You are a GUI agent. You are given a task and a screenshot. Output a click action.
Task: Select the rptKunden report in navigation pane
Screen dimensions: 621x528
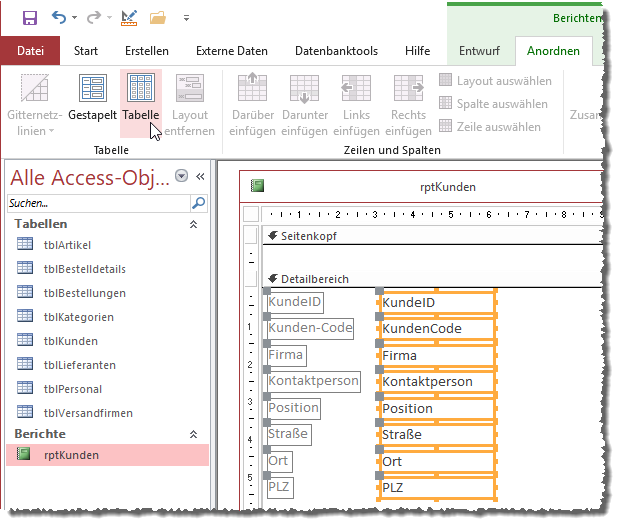click(x=71, y=455)
